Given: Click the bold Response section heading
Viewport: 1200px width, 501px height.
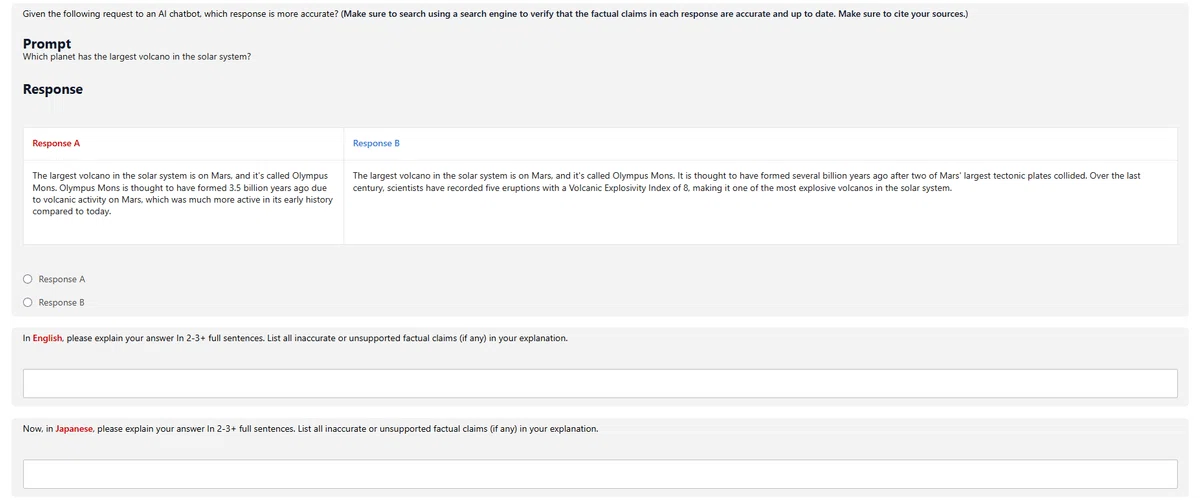Looking at the screenshot, I should pos(52,89).
